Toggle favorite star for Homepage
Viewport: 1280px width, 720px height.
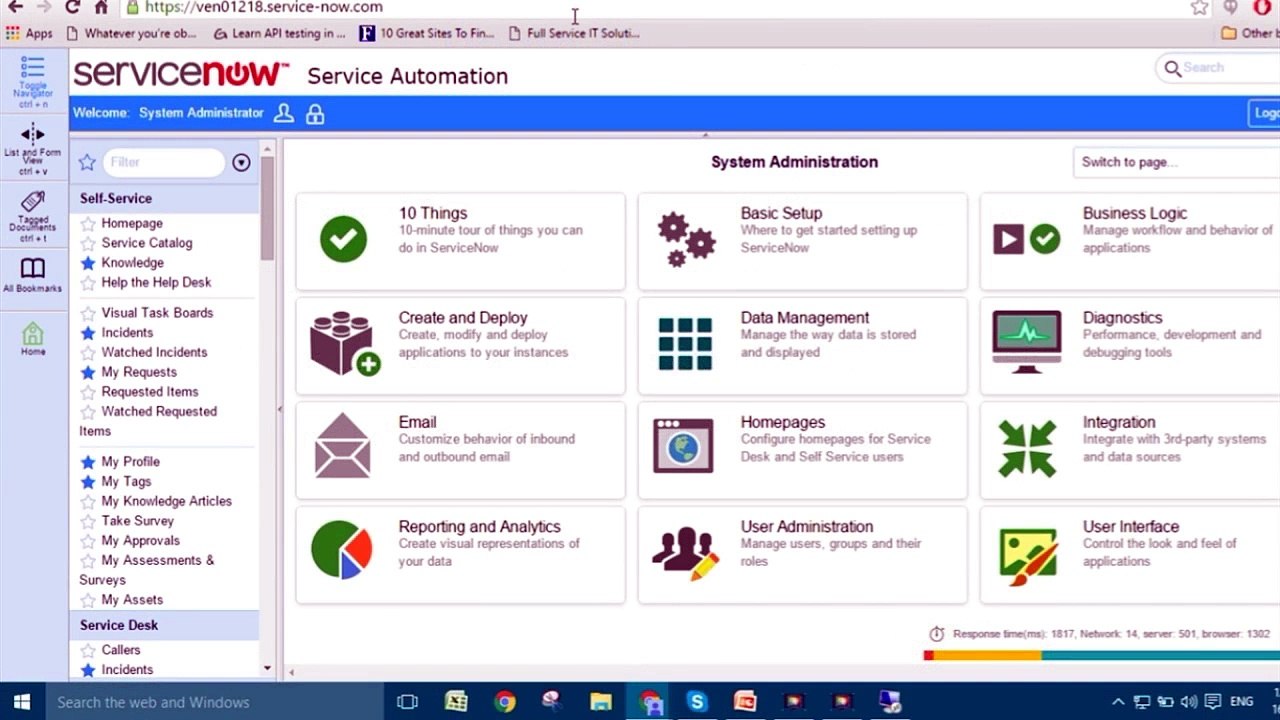88,224
